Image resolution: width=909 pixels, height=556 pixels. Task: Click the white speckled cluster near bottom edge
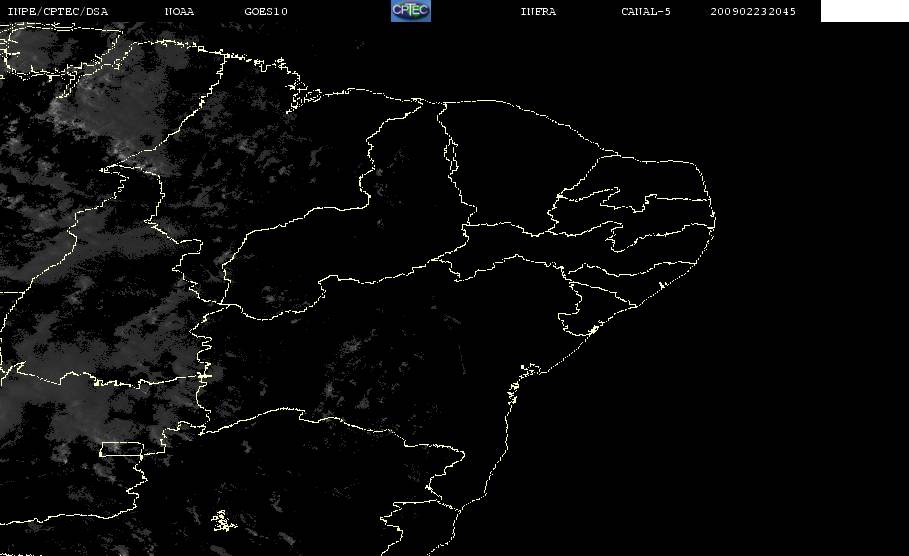pyautogui.click(x=223, y=521)
